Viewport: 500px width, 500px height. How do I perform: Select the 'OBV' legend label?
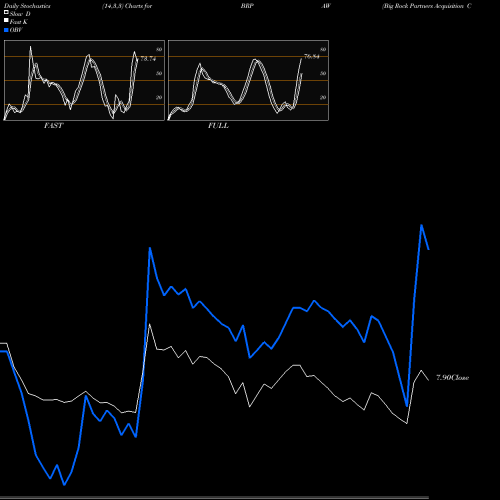click(16, 30)
